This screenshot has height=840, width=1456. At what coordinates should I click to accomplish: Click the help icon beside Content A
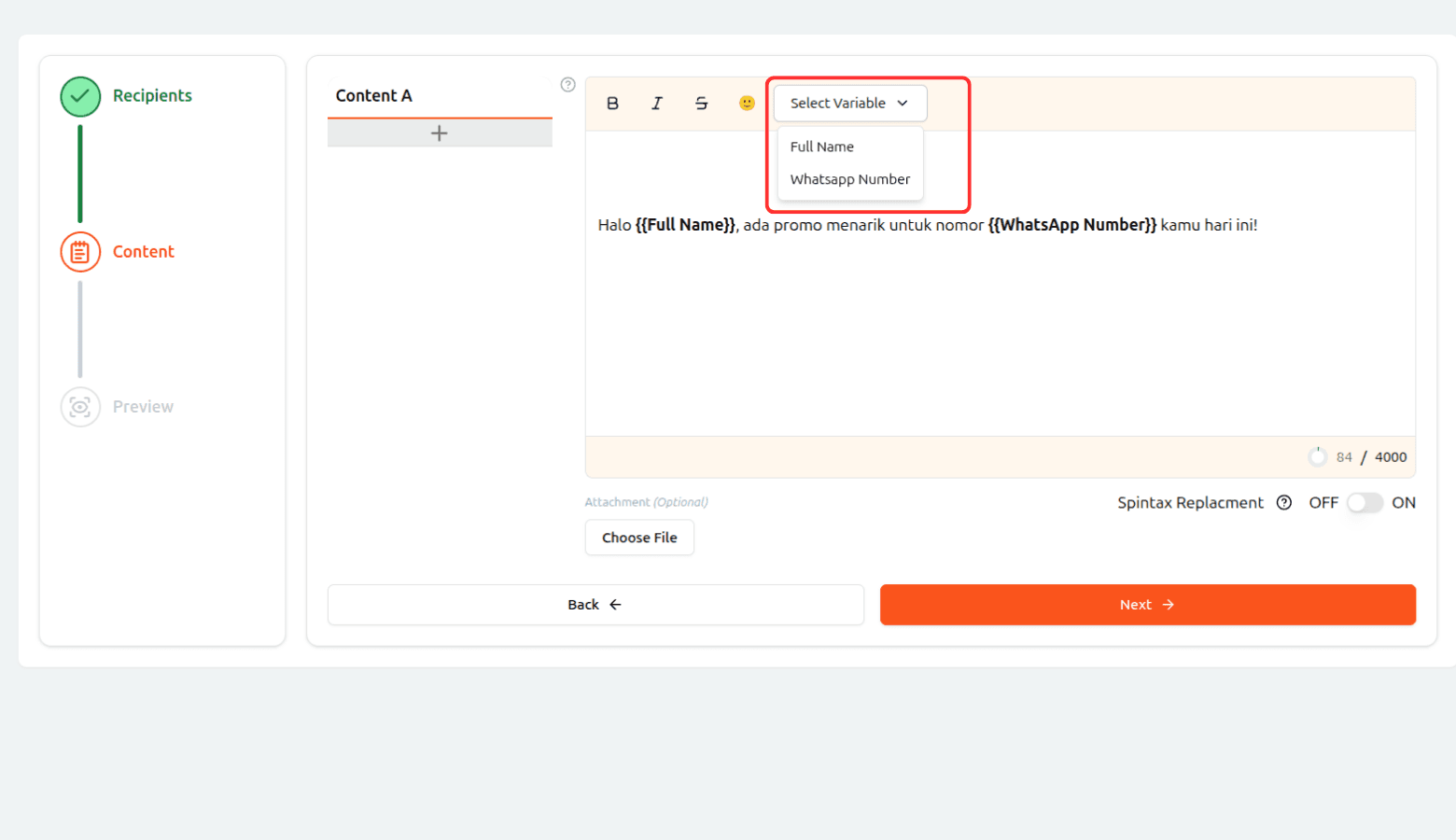(x=567, y=85)
